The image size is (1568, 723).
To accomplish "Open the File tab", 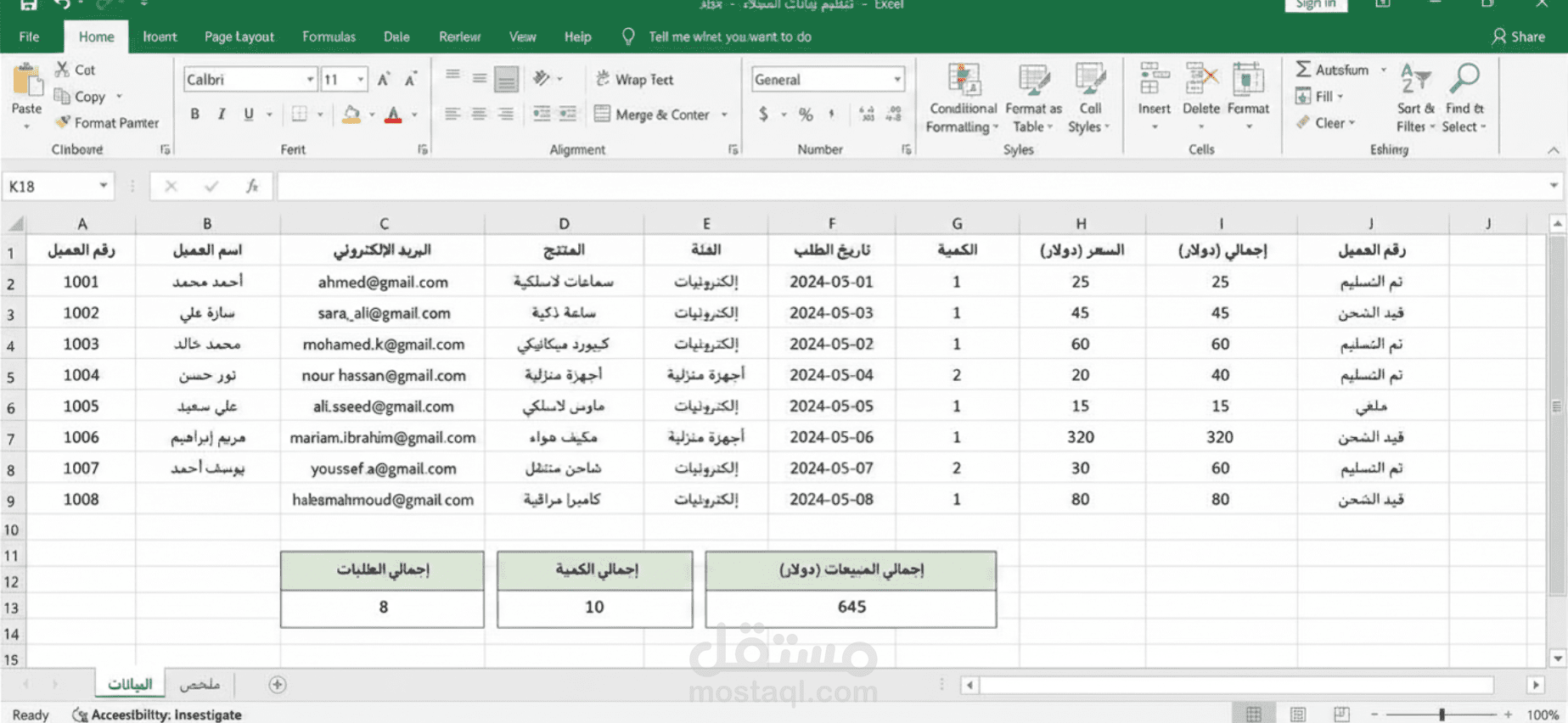I will (29, 36).
